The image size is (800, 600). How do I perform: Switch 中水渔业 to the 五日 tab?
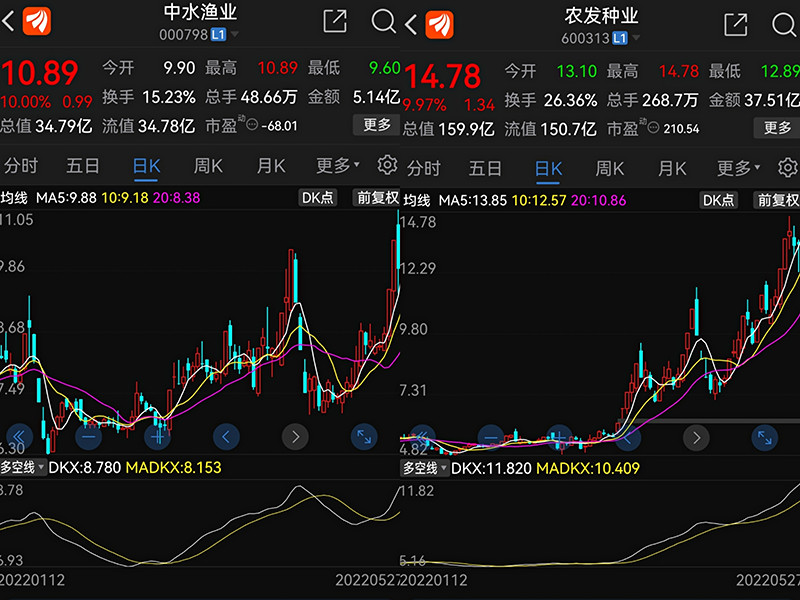(83, 166)
